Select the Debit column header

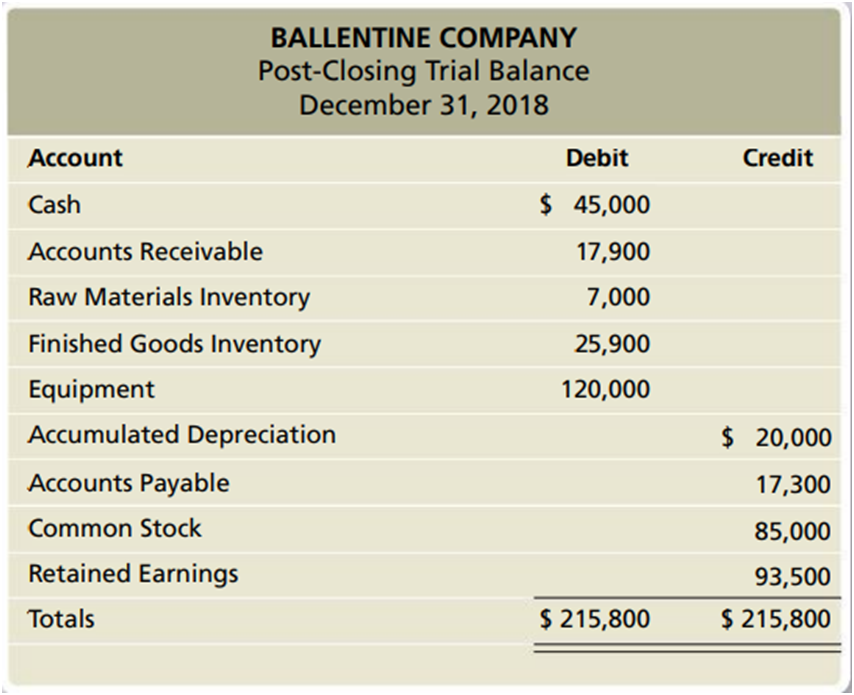pyautogui.click(x=597, y=158)
